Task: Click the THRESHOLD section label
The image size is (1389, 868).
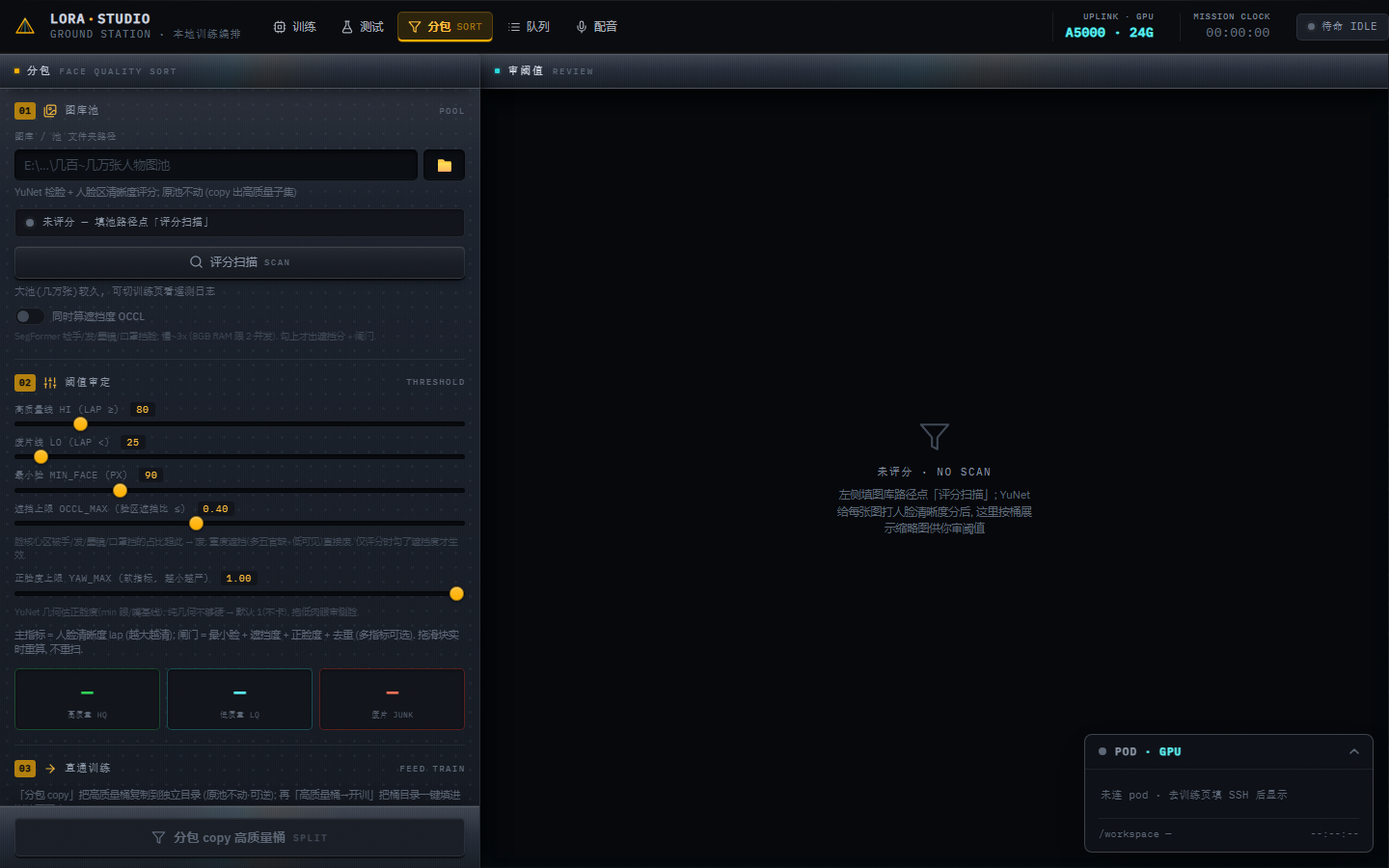Action: tap(435, 383)
